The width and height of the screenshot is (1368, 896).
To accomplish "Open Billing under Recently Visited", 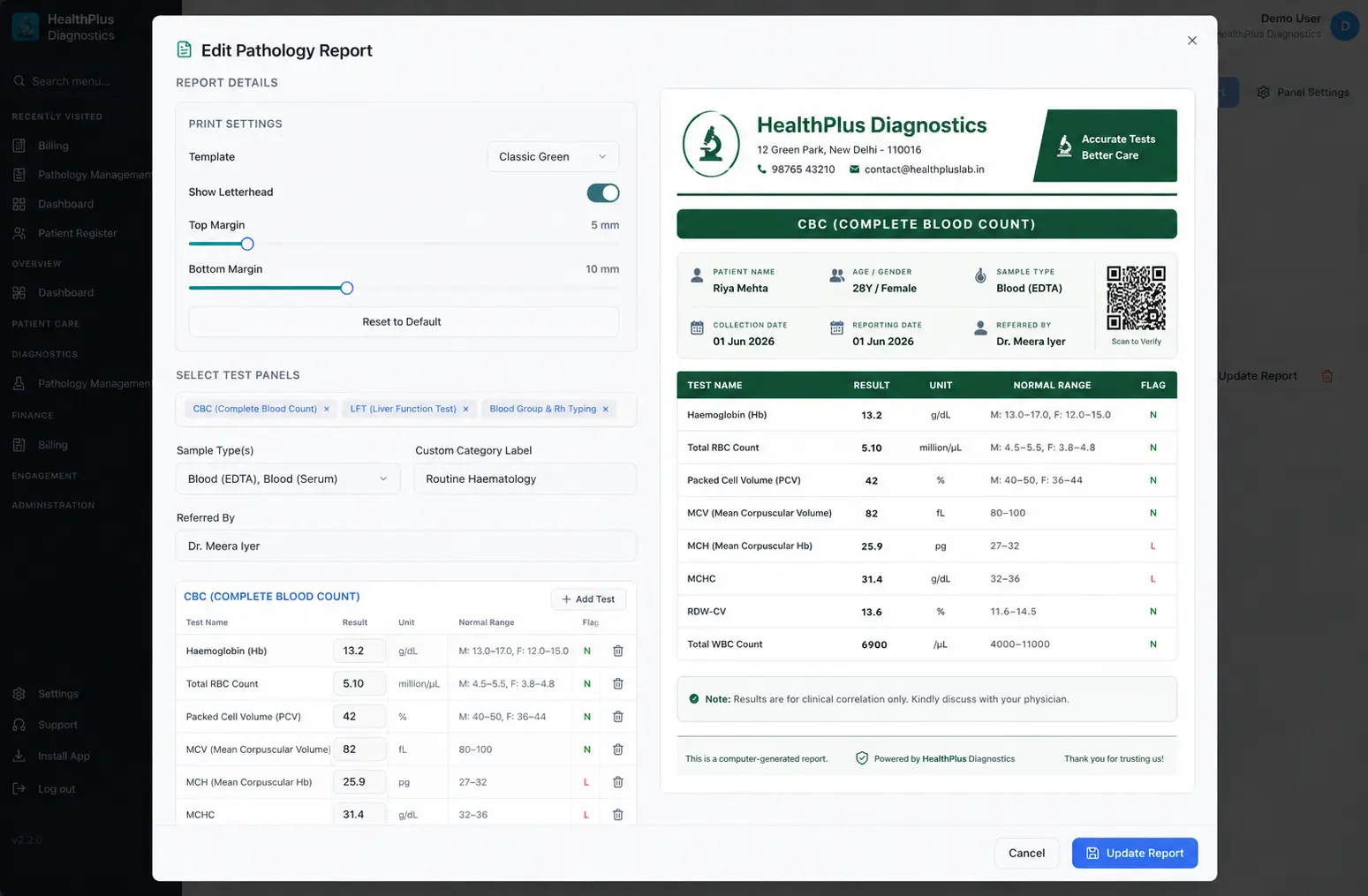I will 53,146.
